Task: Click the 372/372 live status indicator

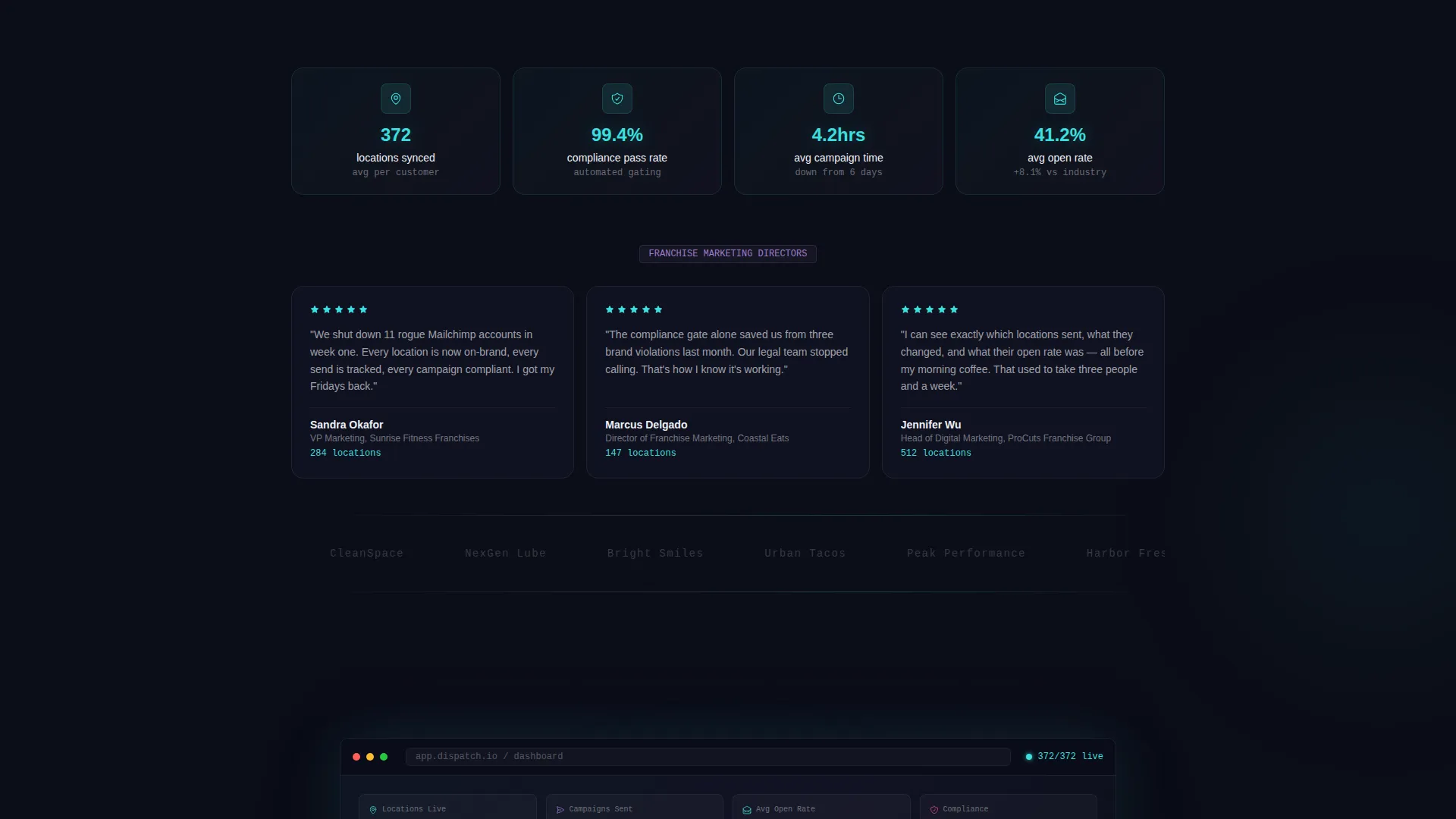Action: pyautogui.click(x=1064, y=757)
